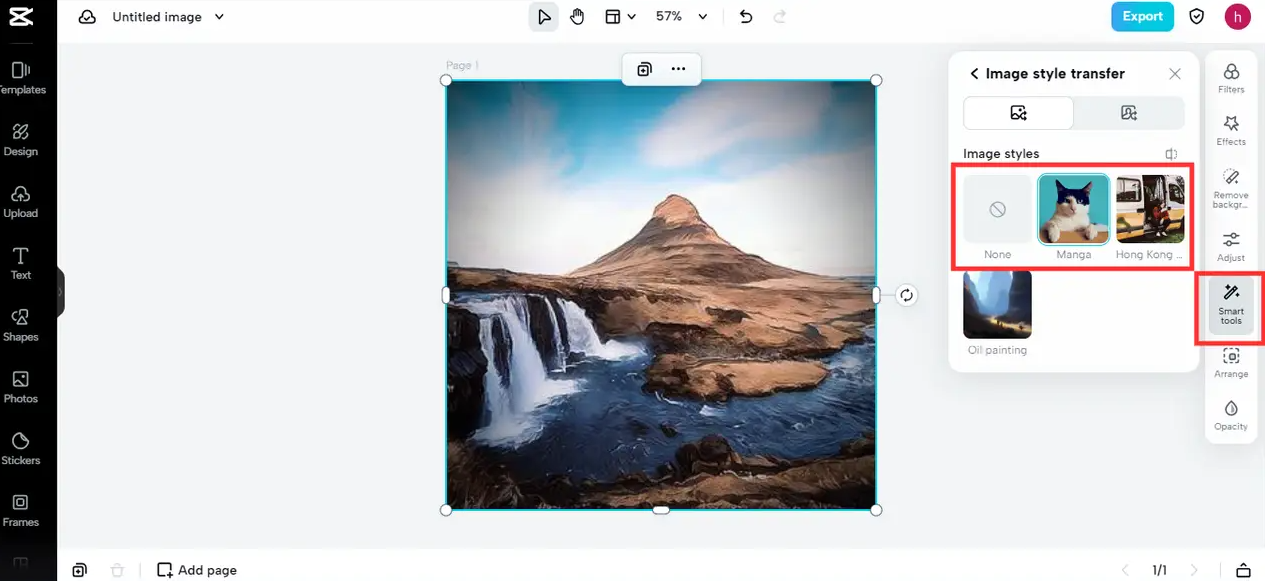Select the Hand pan tool
The image size is (1265, 581).
point(577,17)
